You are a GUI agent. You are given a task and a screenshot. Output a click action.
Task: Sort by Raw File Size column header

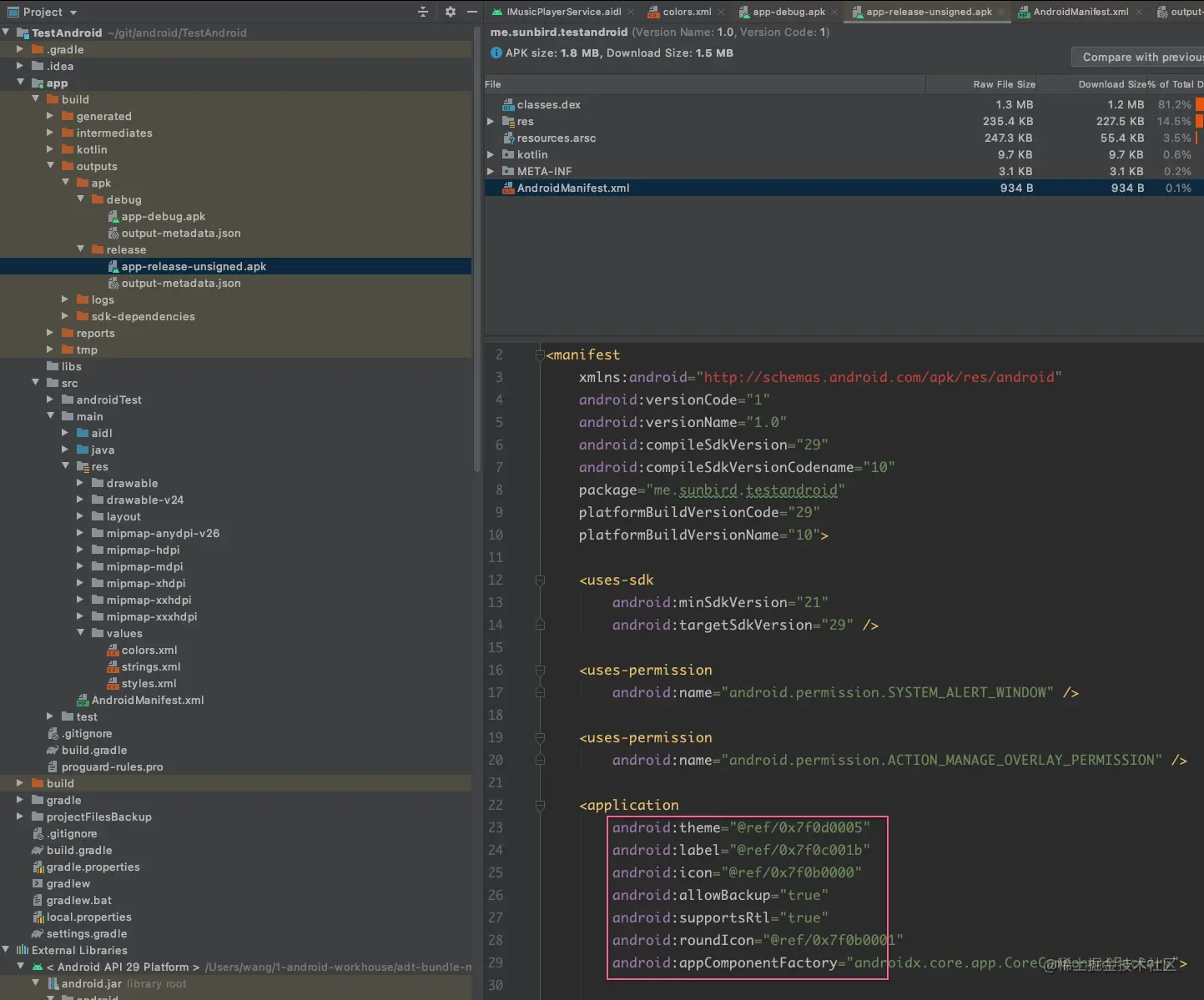click(x=982, y=84)
